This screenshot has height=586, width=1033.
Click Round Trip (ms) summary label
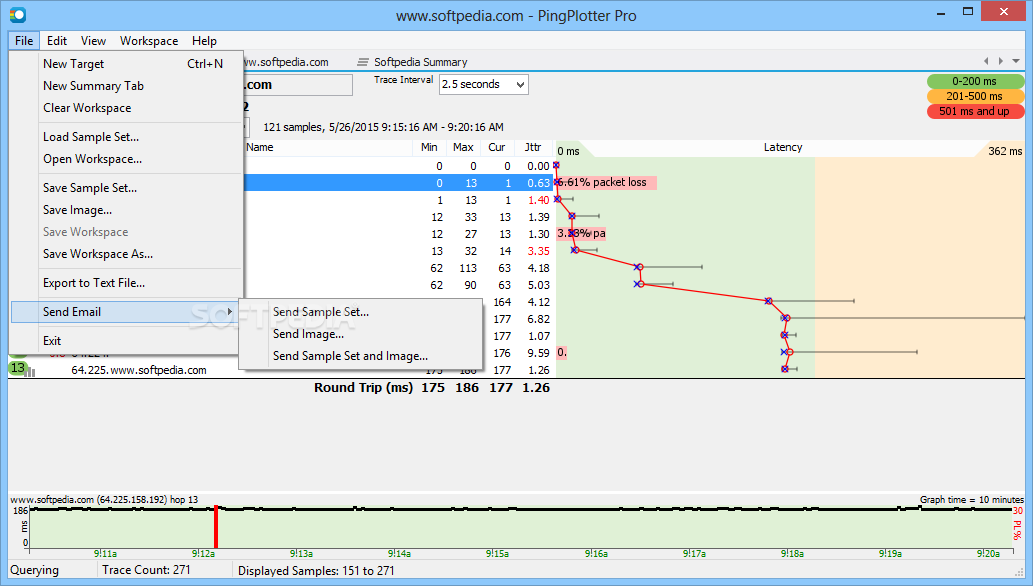(x=363, y=388)
